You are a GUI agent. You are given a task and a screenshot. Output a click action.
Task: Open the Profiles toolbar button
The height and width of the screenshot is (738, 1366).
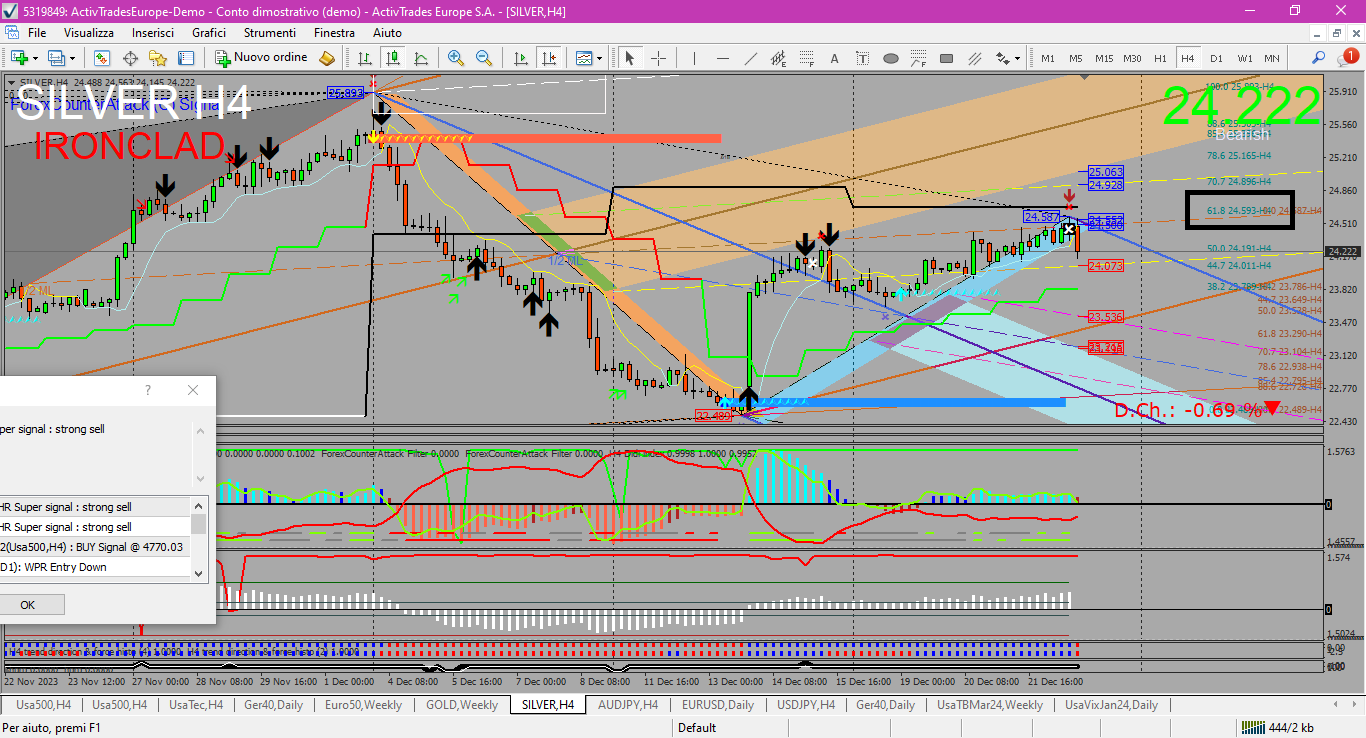[58, 58]
